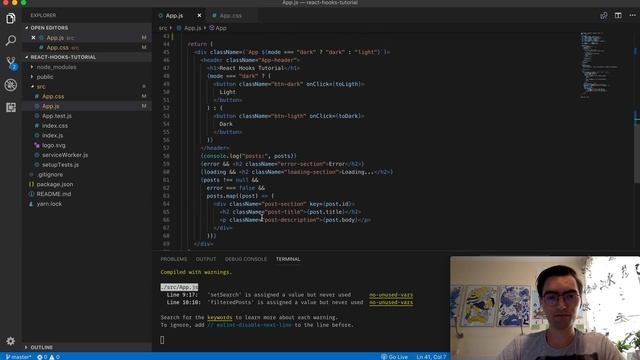Viewport: 640px width, 360px height.
Task: Select App.js in the src folder
Action: tap(51, 106)
